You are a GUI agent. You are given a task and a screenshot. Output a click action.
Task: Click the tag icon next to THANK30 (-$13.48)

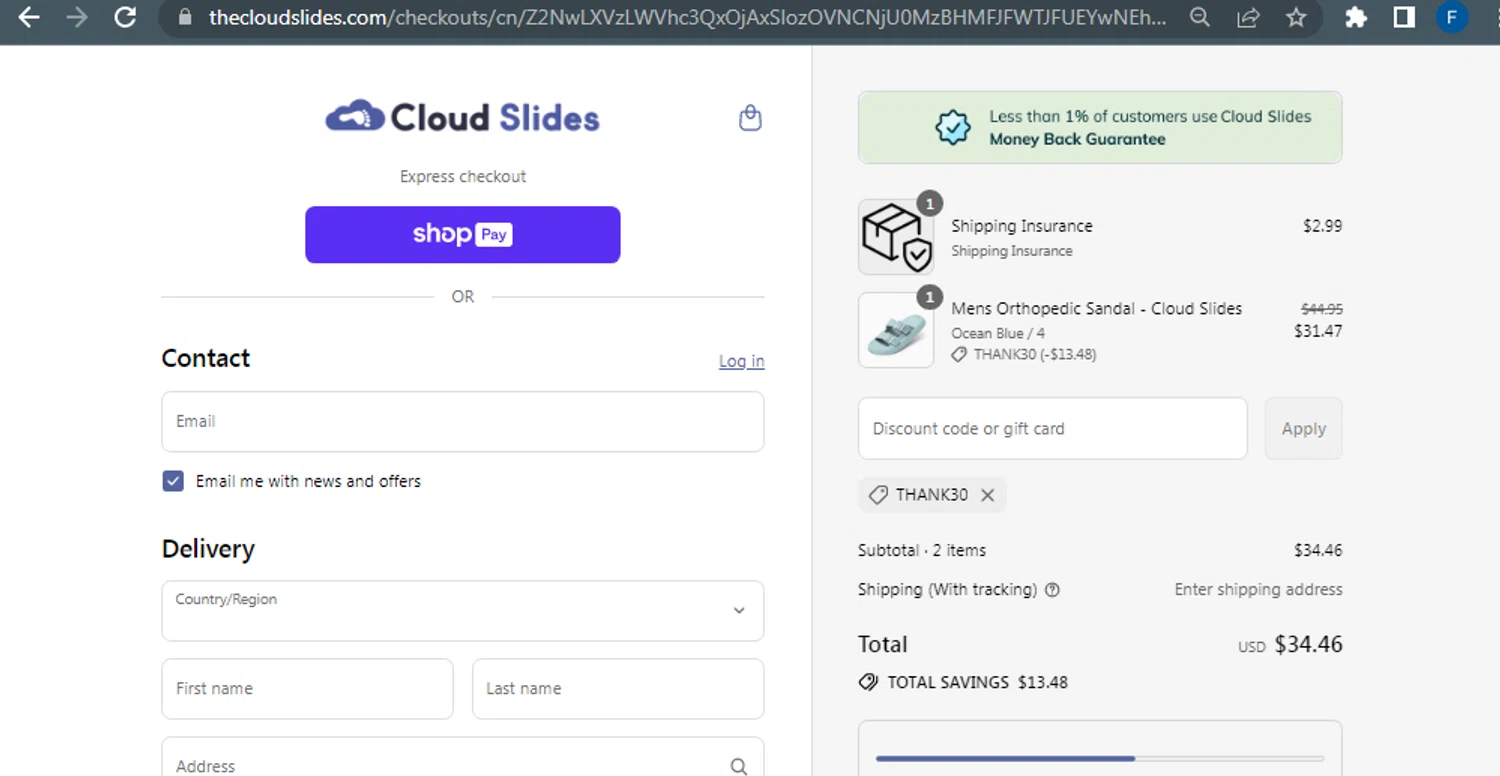959,354
